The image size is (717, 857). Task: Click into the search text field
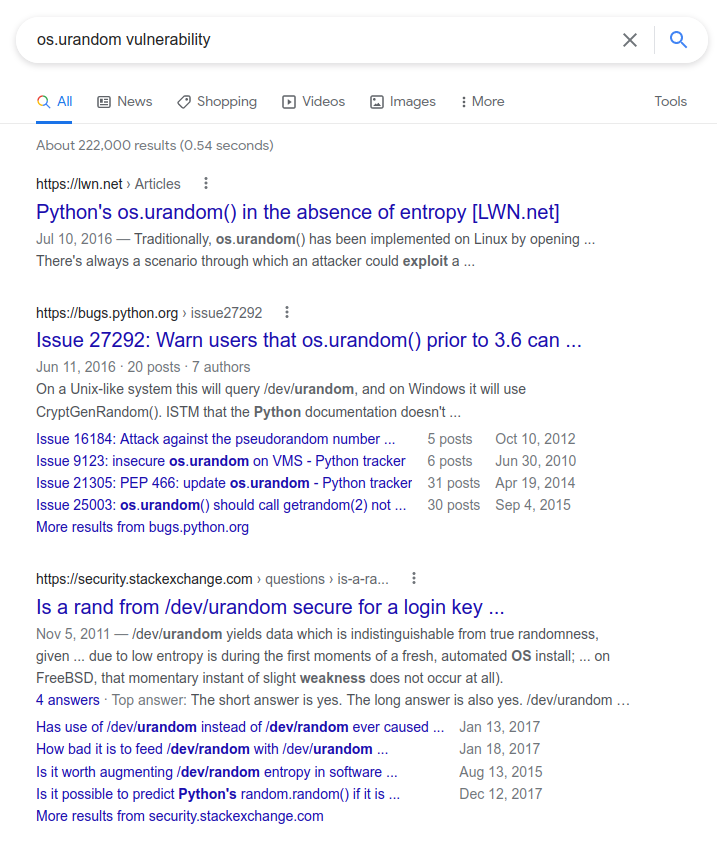click(x=322, y=40)
